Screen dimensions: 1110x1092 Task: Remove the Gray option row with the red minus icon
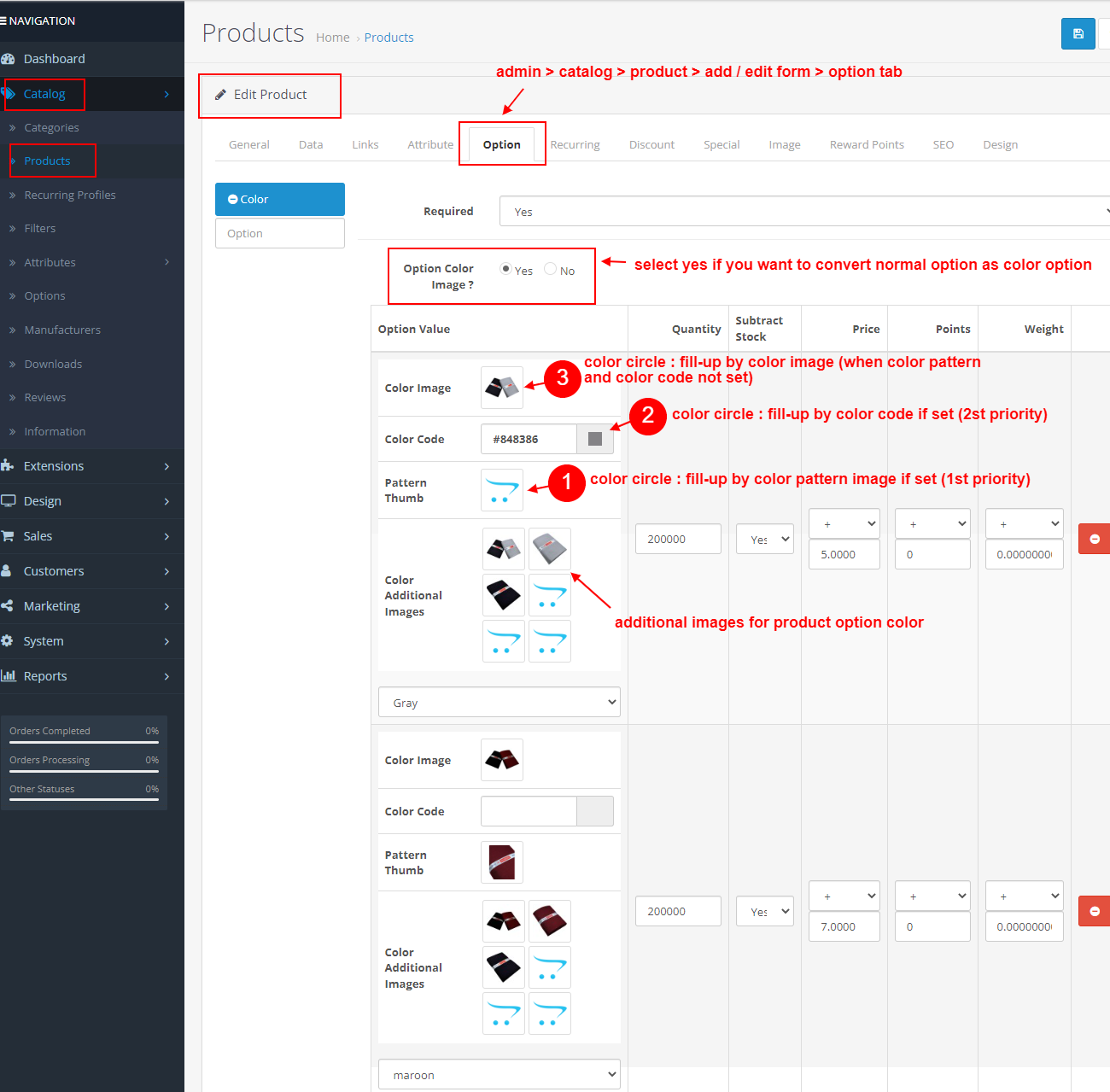pyautogui.click(x=1095, y=539)
